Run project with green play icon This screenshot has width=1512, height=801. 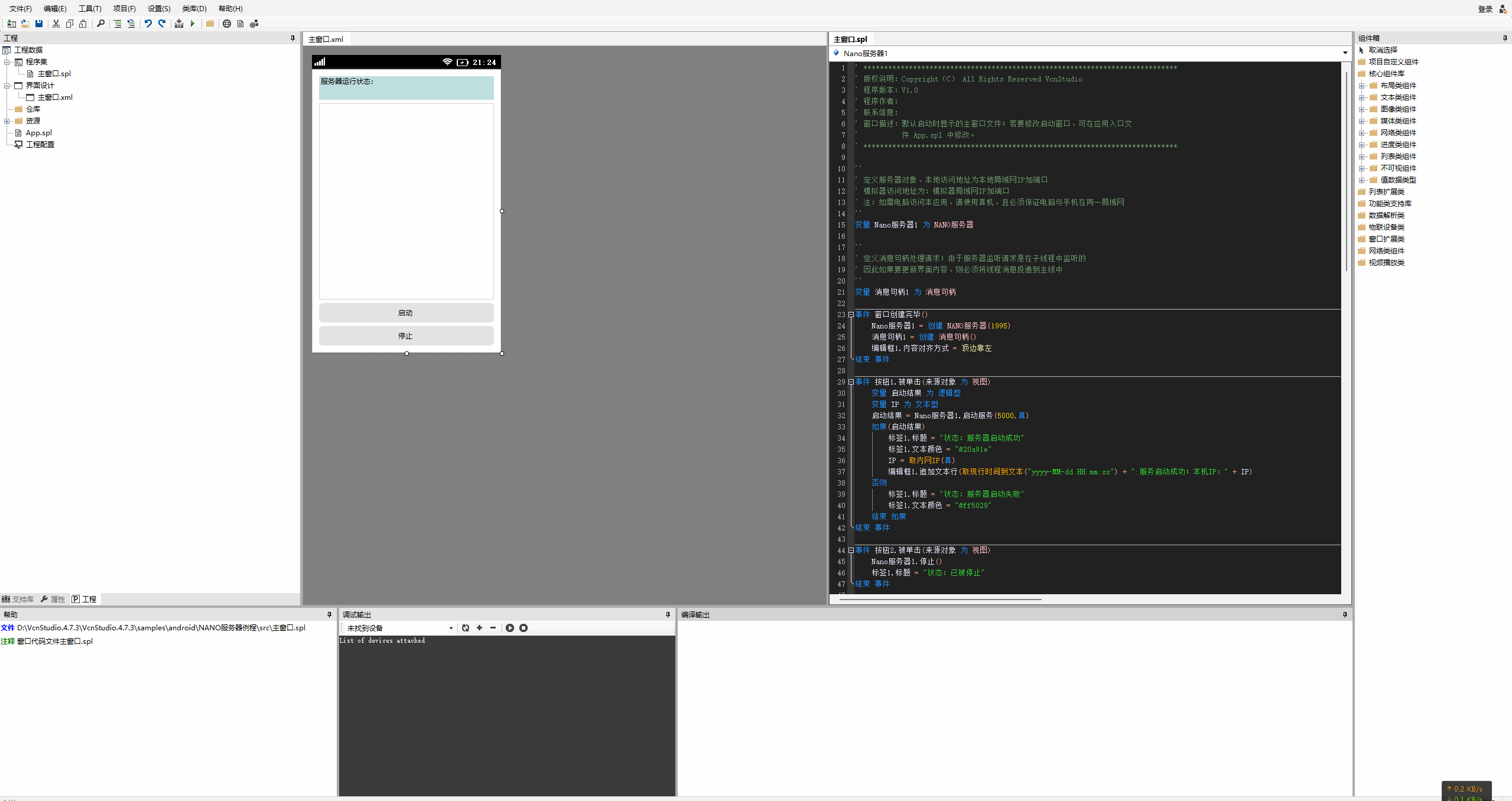click(x=193, y=24)
